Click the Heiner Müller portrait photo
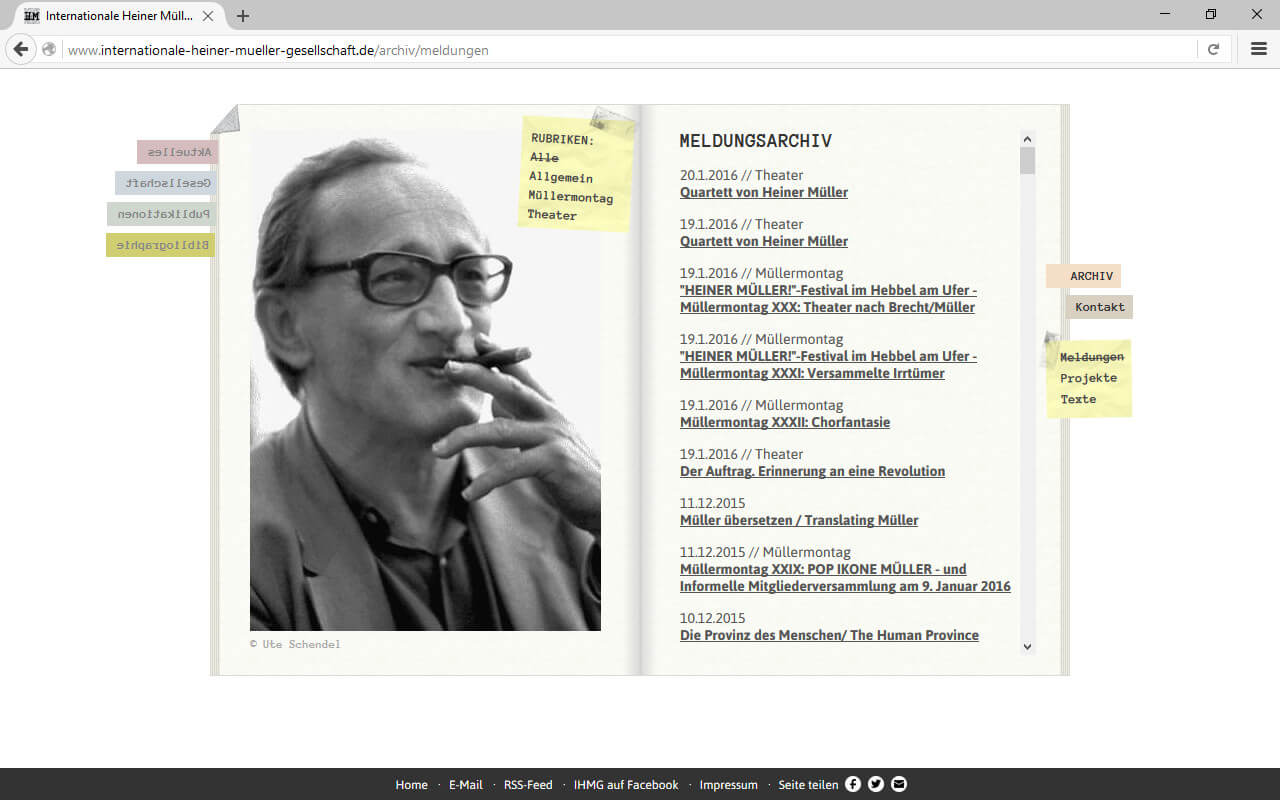Image resolution: width=1280 pixels, height=800 pixels. (x=425, y=380)
